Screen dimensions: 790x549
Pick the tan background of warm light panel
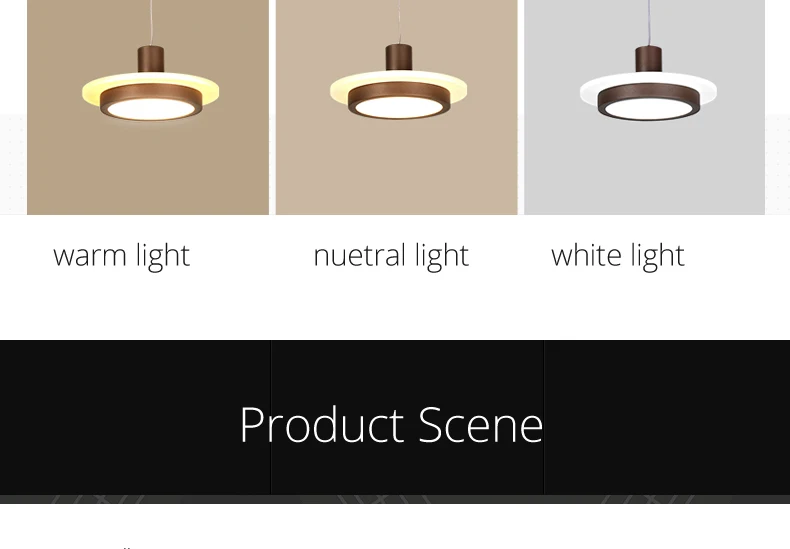click(x=148, y=171)
